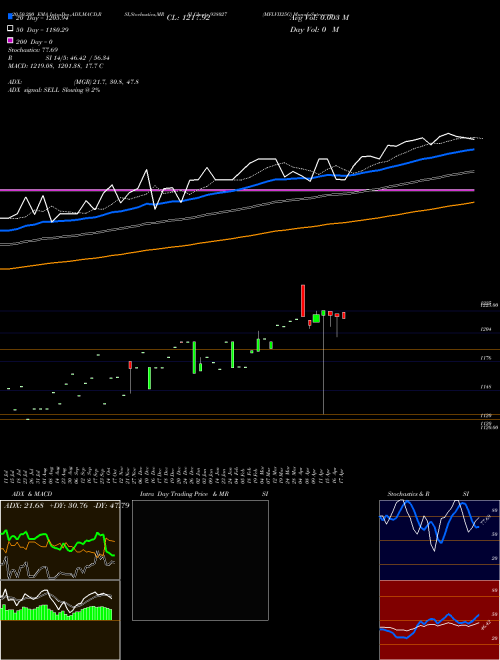This screenshot has width=500, height=660.
Task: Open the blue Stochastics chart panel
Action: 439,540
